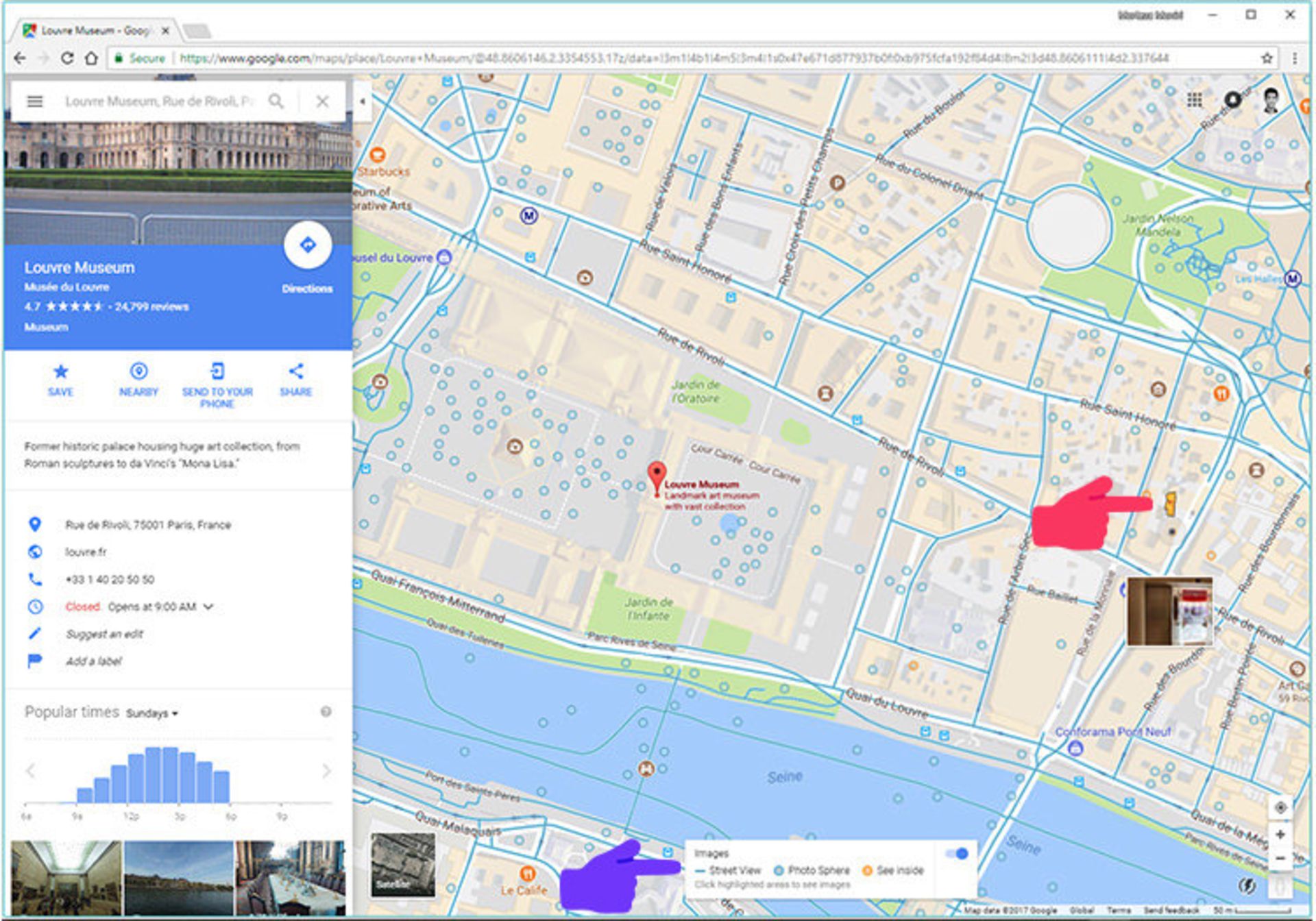Click the Jardin de l'Infante label
Image resolution: width=1316 pixels, height=921 pixels.
pyautogui.click(x=648, y=609)
